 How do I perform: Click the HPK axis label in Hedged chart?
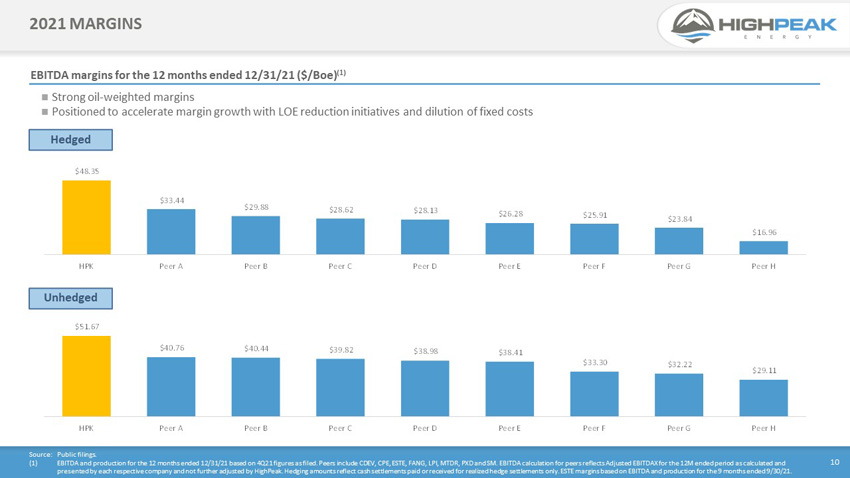86,267
